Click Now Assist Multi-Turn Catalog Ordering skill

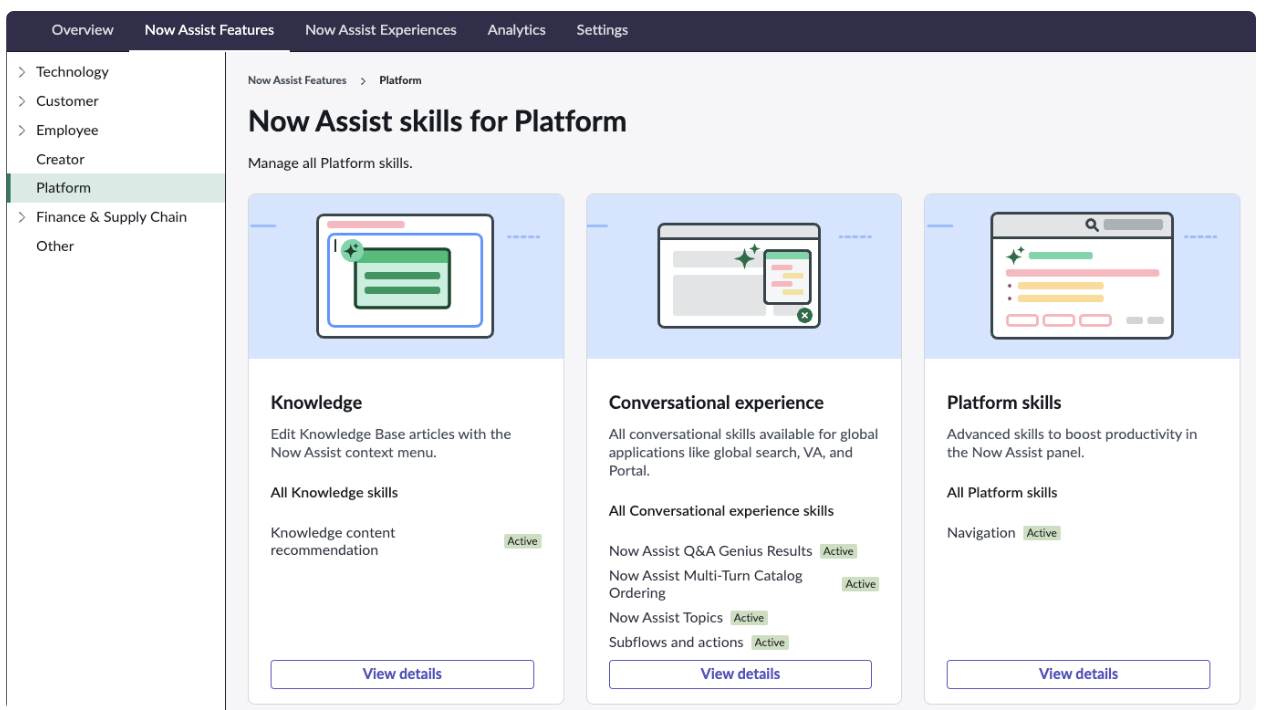706,584
